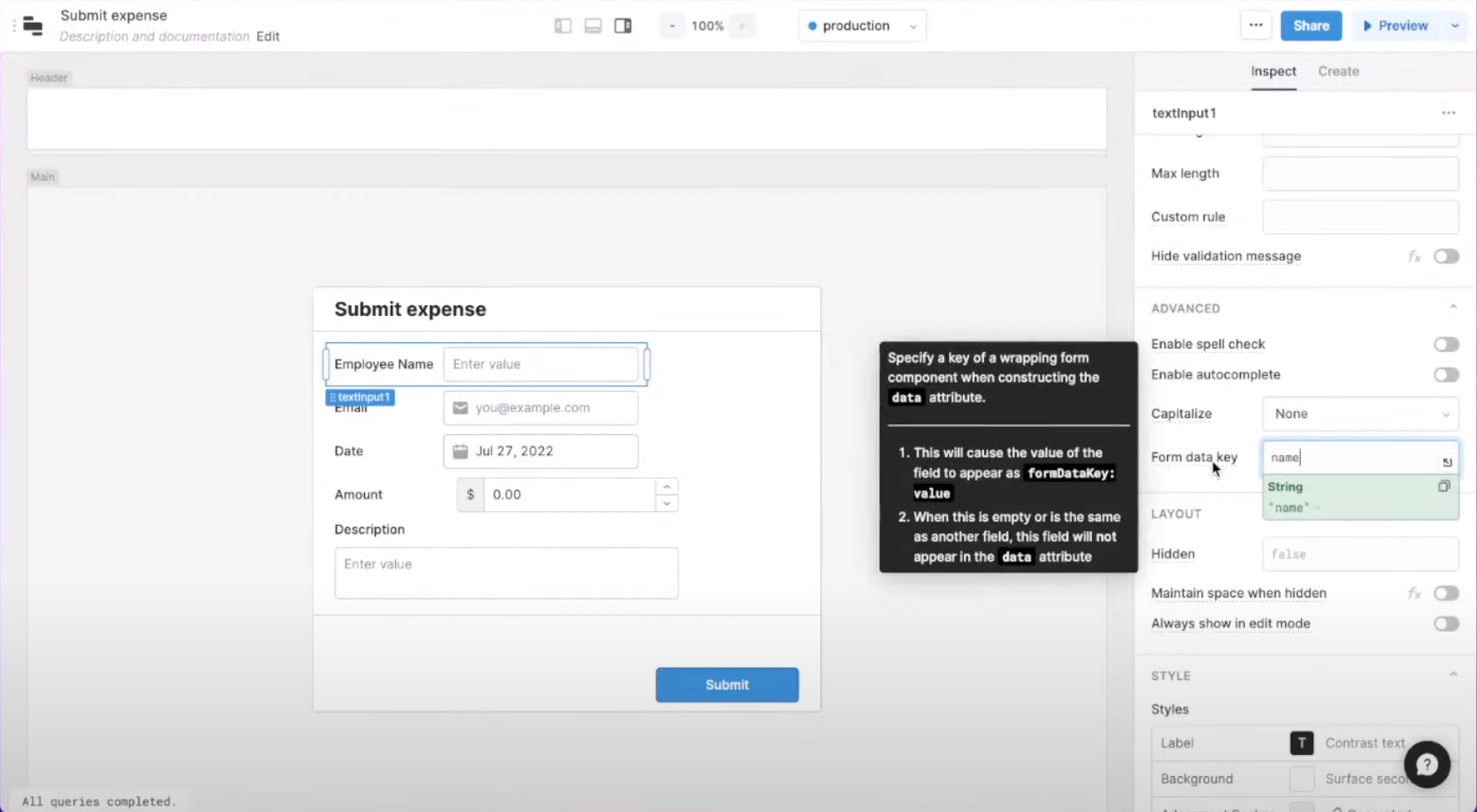The image size is (1477, 812).
Task: Enable the spell check toggle
Action: pyautogui.click(x=1445, y=344)
